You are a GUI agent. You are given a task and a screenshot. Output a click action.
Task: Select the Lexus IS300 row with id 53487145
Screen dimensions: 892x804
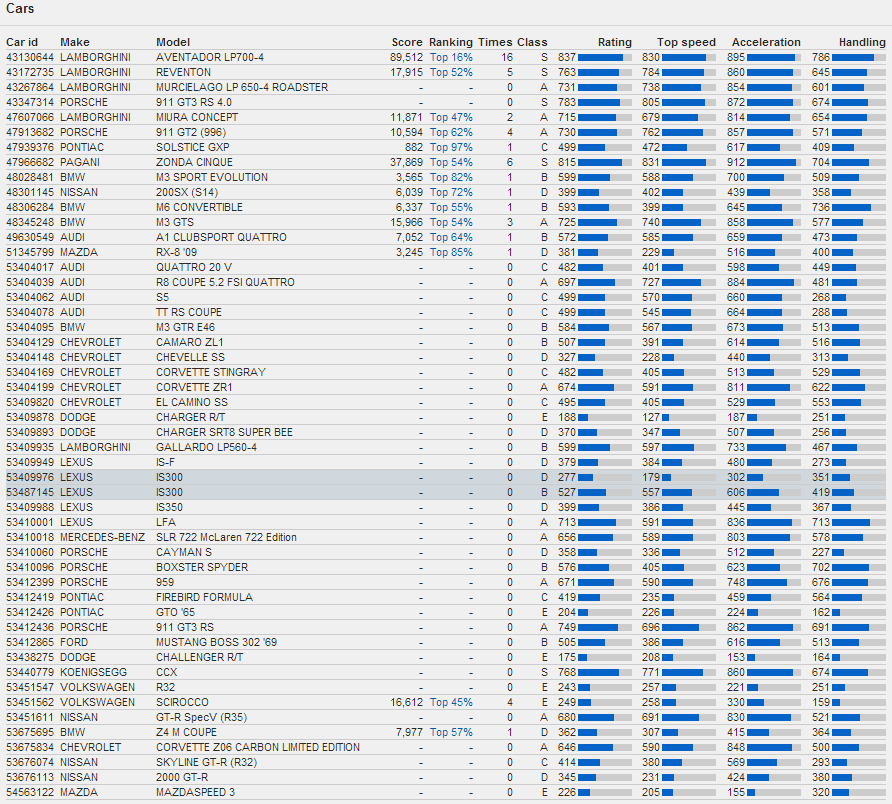(446, 492)
